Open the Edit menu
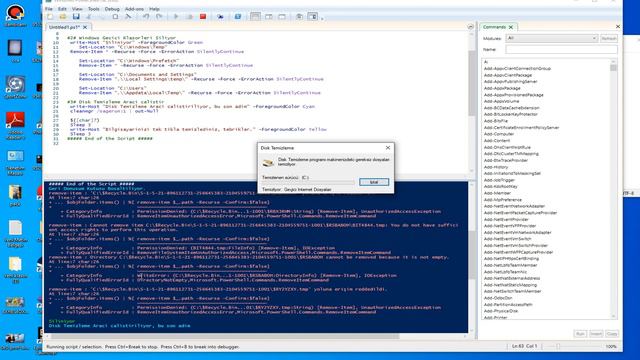This screenshot has width=640, height=360. [62, 9]
